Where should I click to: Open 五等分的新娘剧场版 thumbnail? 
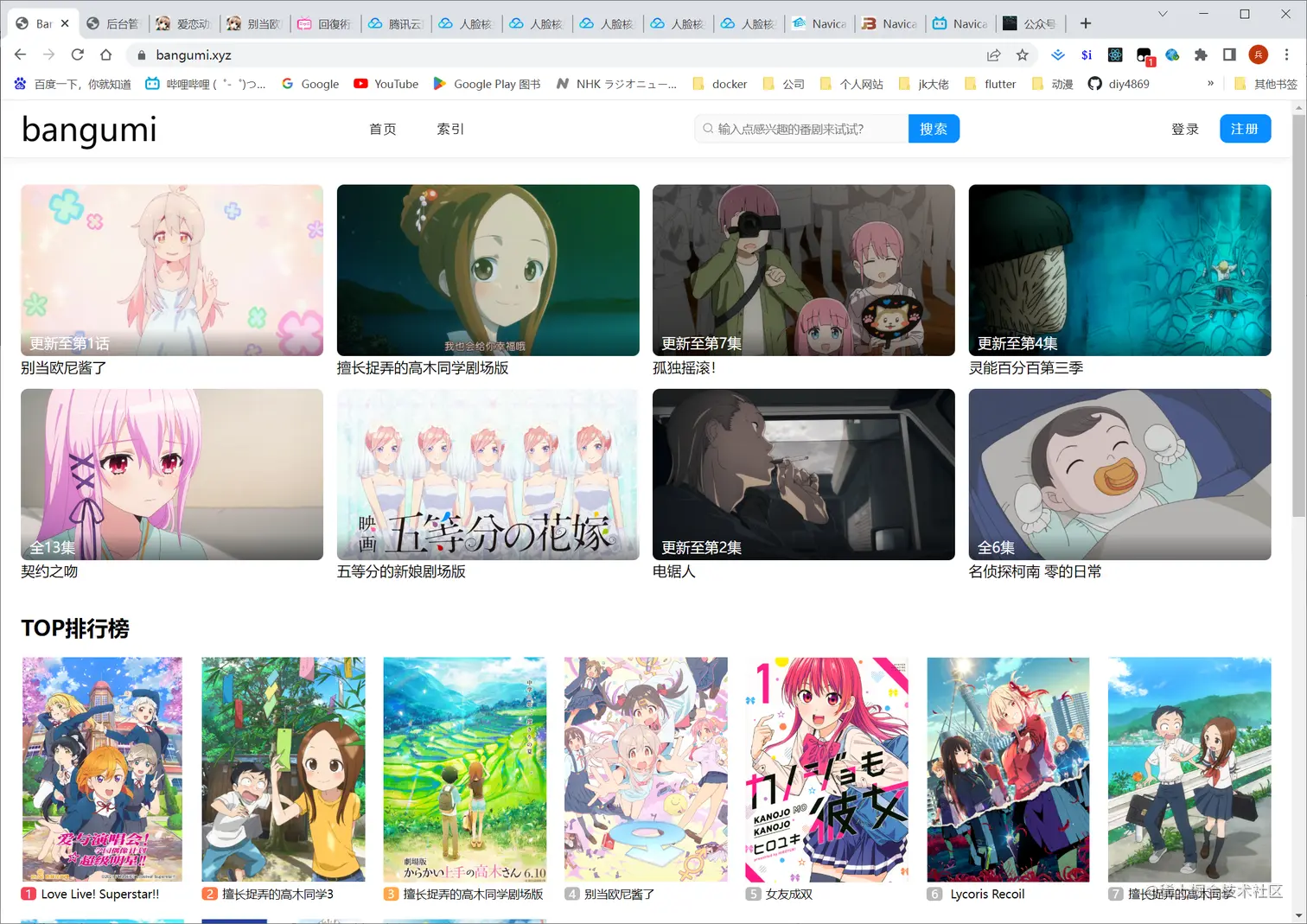488,474
